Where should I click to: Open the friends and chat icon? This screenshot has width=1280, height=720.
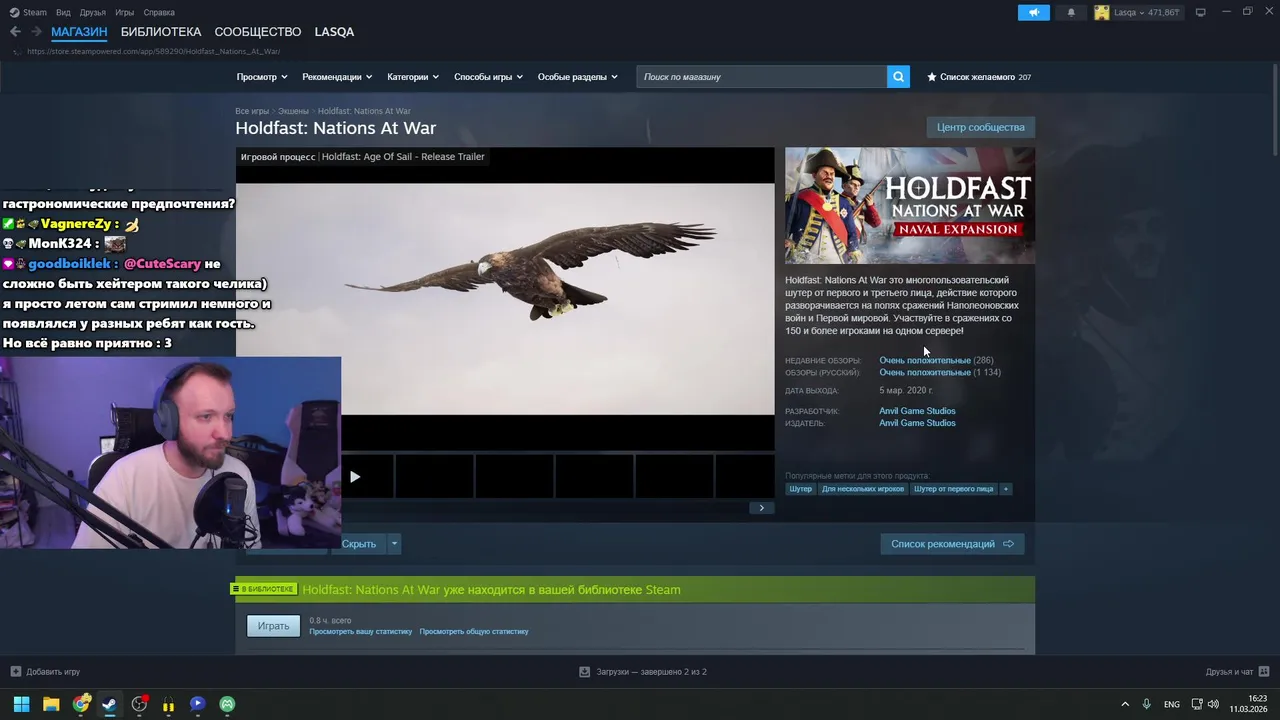(x=1264, y=671)
